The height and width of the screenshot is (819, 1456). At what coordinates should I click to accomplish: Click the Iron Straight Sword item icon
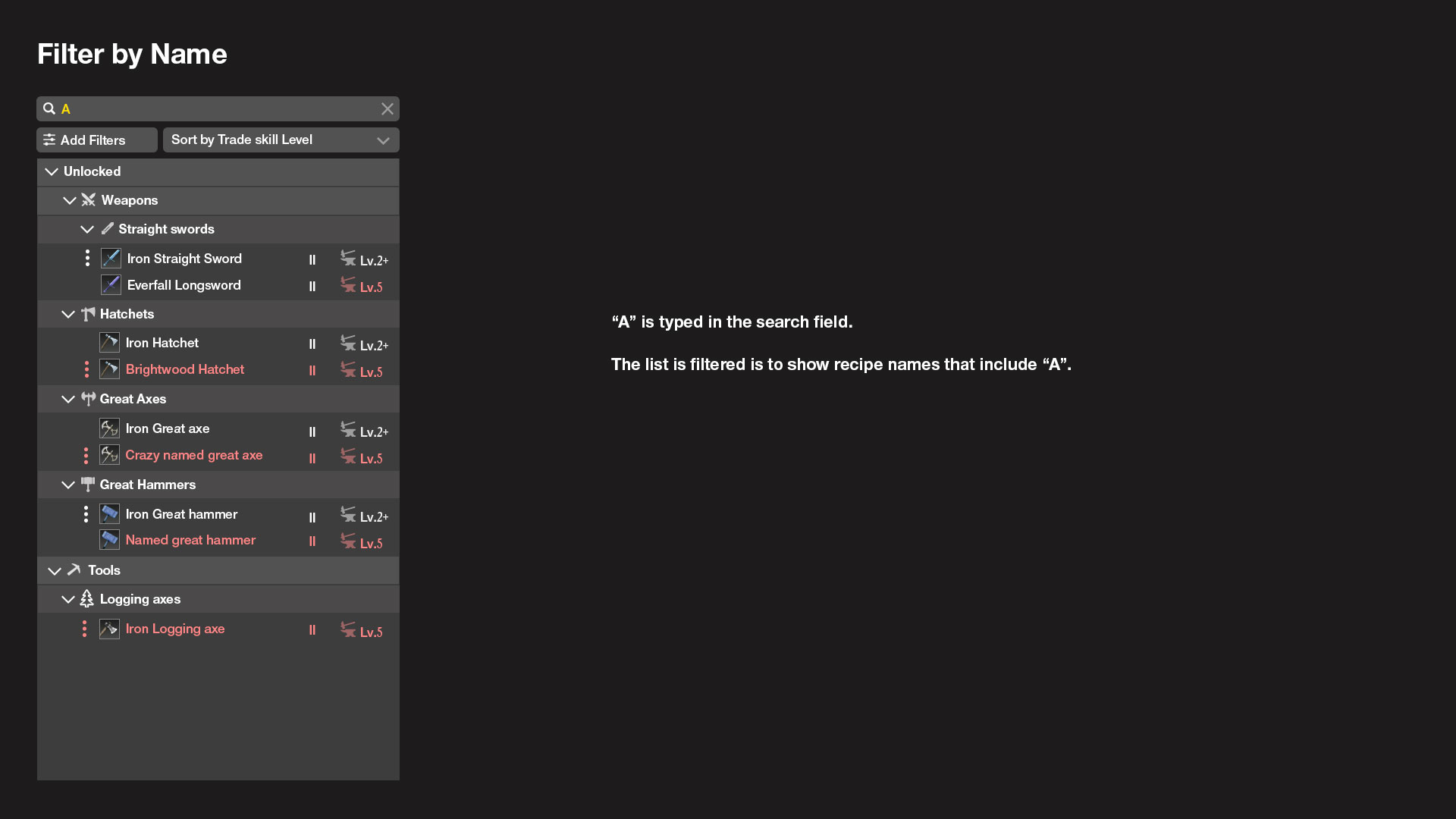[111, 259]
